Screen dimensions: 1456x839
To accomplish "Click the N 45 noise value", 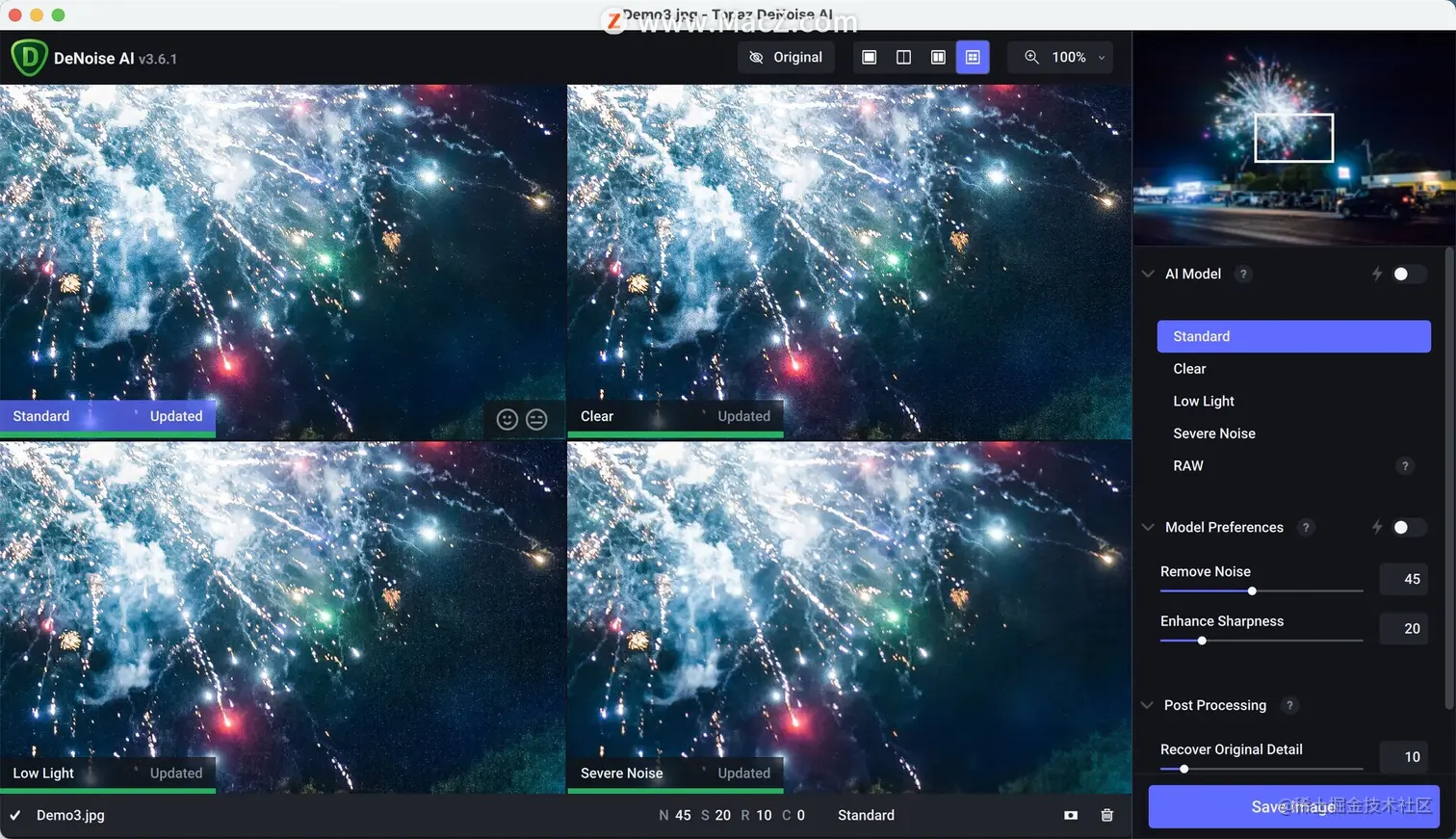I will point(675,815).
